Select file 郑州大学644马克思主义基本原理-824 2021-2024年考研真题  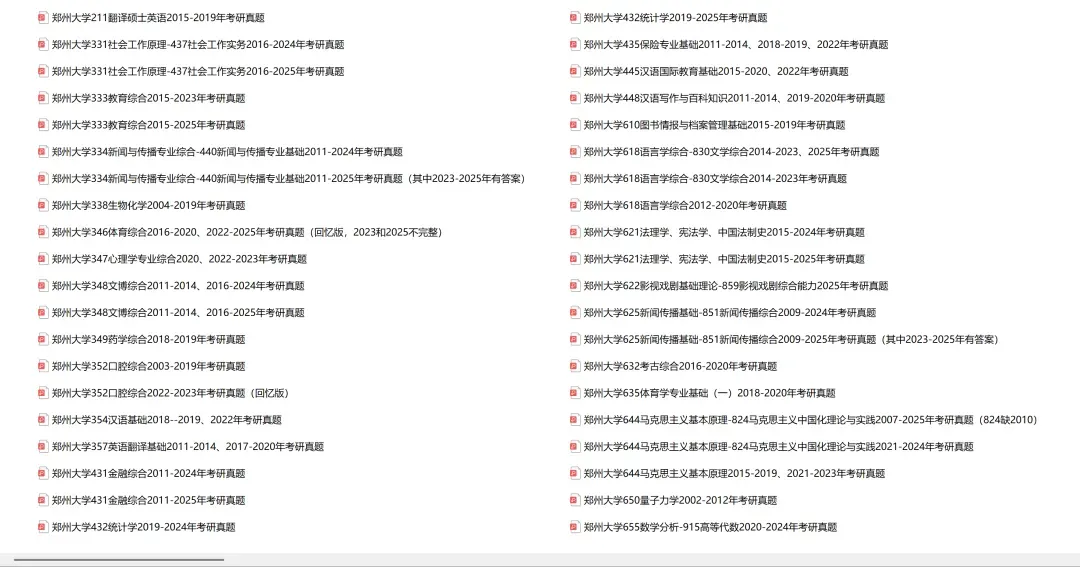(x=772, y=446)
